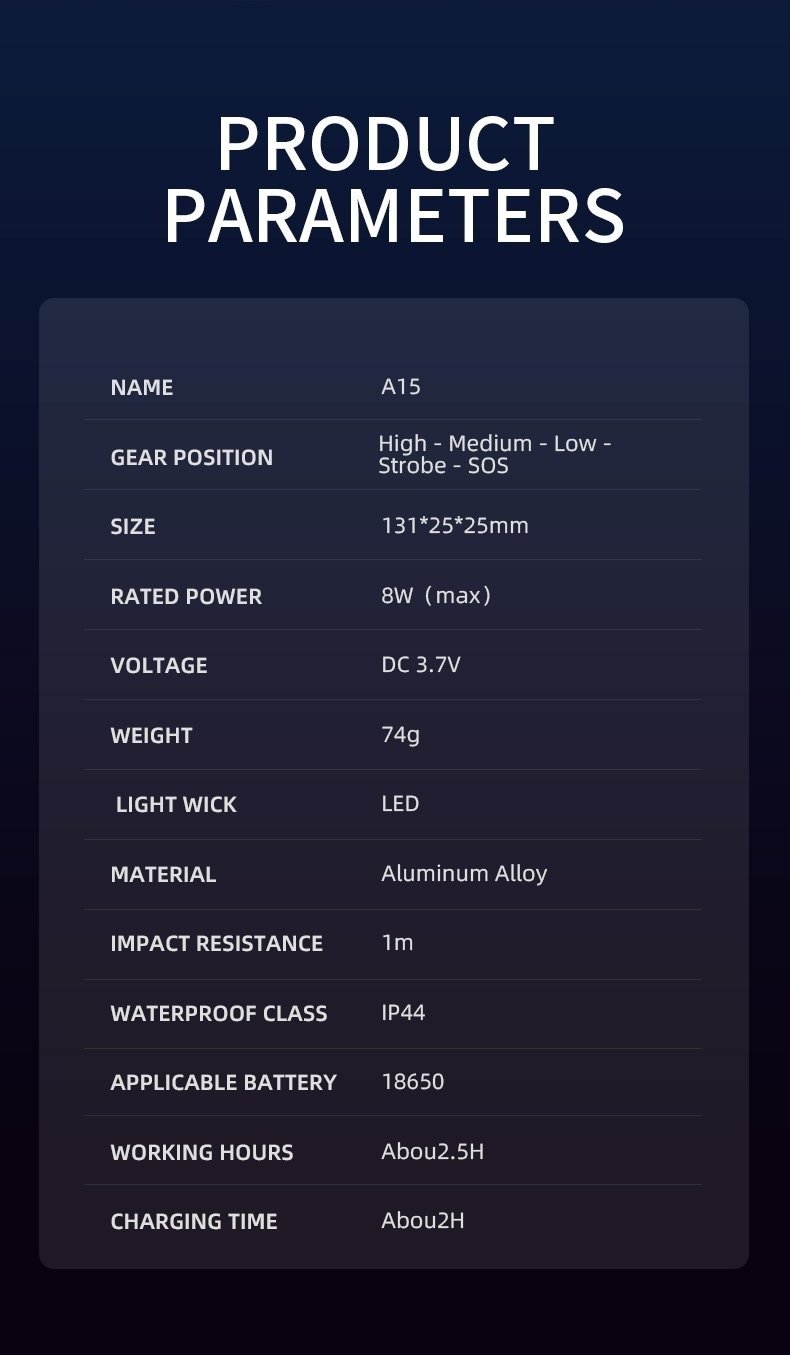Click the CHARGING TIME label

pyautogui.click(x=194, y=1222)
